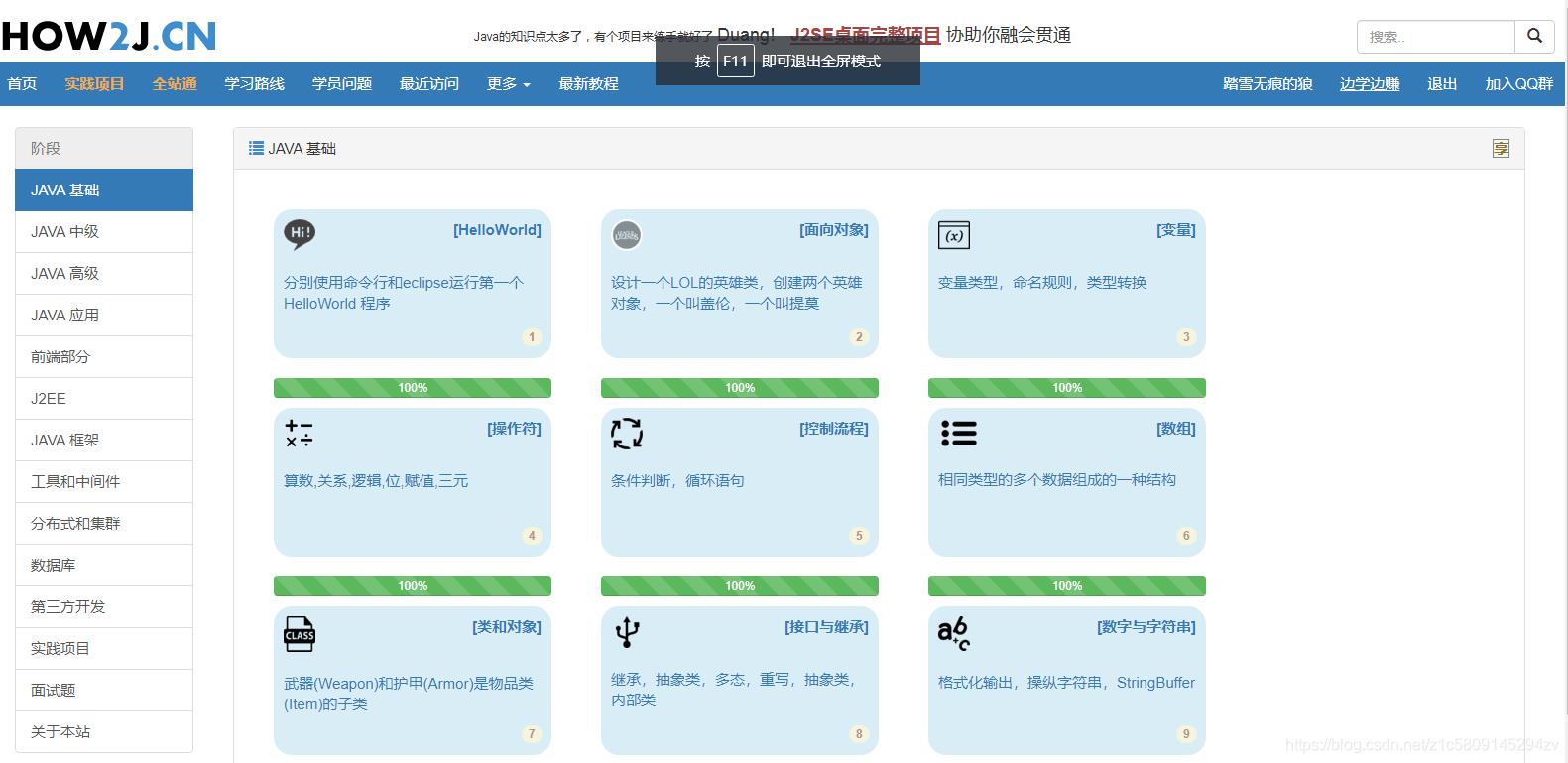1568x763 pixels.
Task: Select JAVA 高级 in the sidebar
Action: (104, 274)
